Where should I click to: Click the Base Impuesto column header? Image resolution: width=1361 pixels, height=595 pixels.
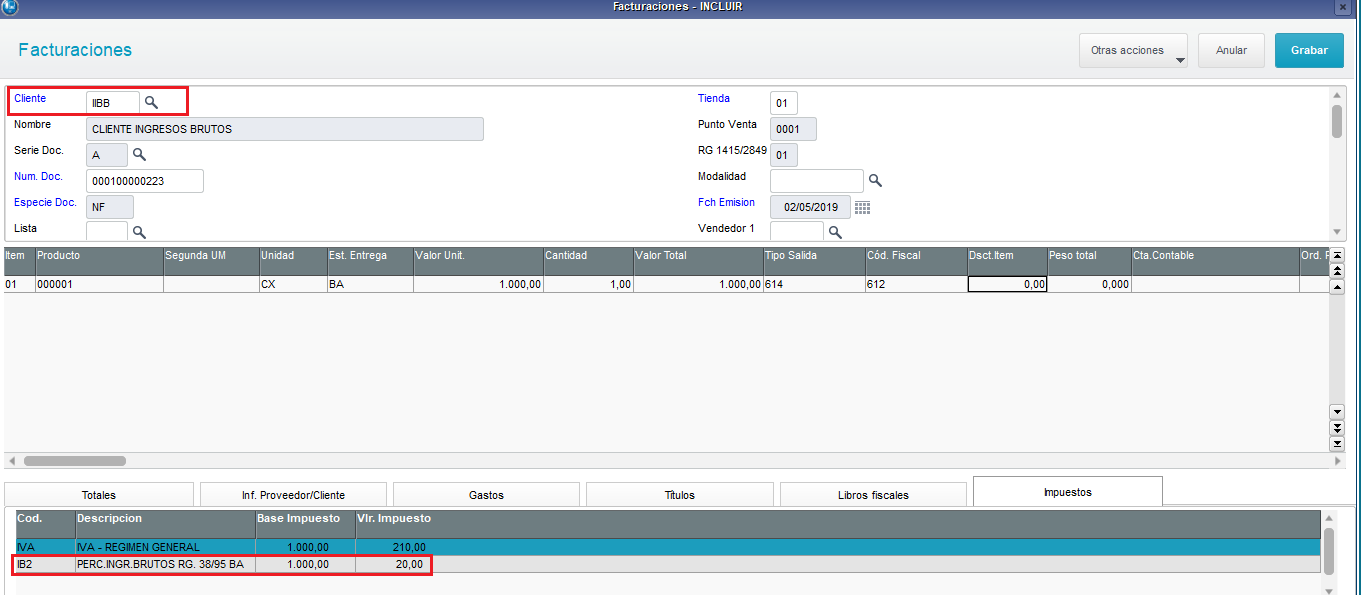click(x=306, y=524)
